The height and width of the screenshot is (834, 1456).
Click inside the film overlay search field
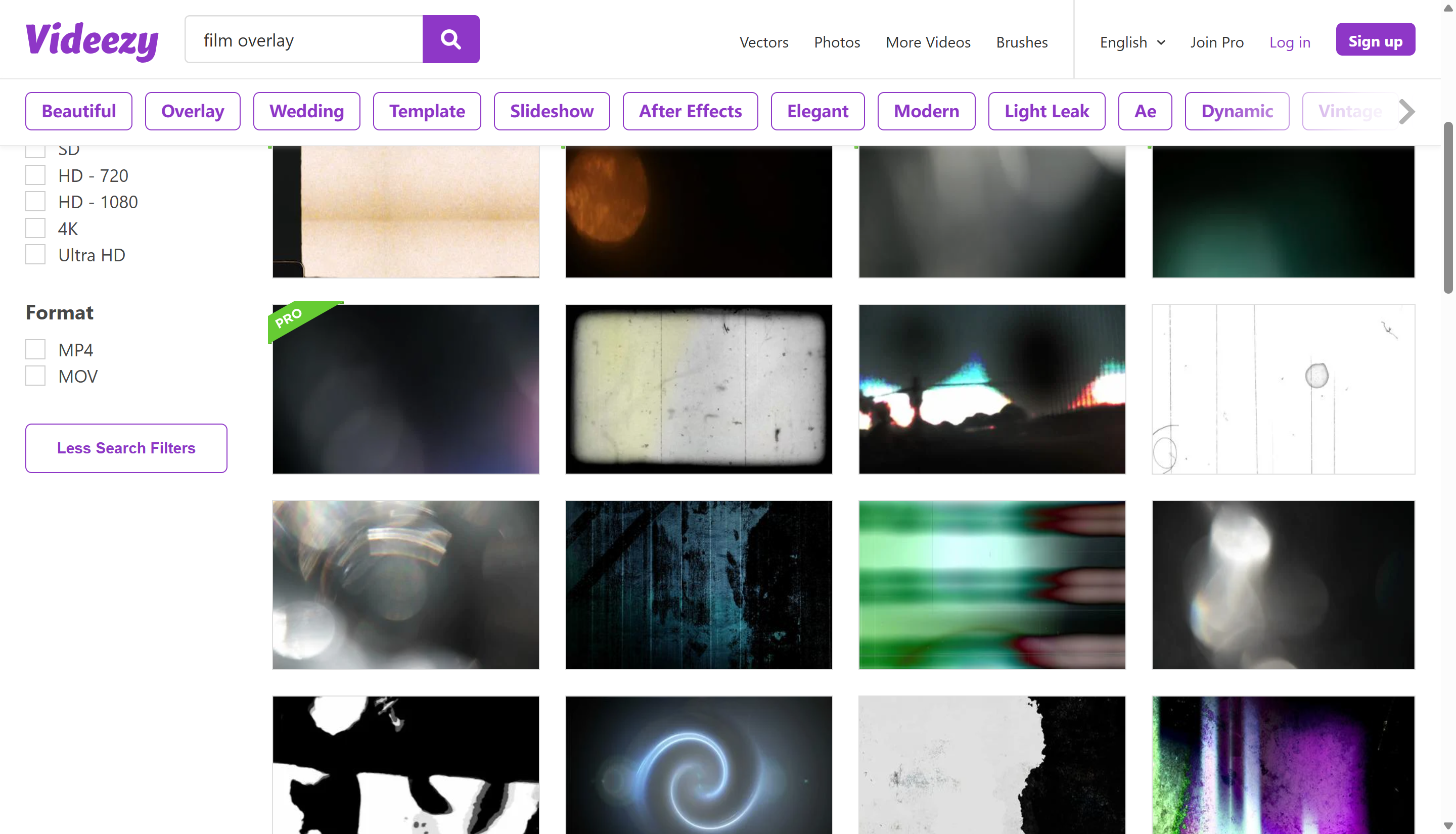click(303, 39)
